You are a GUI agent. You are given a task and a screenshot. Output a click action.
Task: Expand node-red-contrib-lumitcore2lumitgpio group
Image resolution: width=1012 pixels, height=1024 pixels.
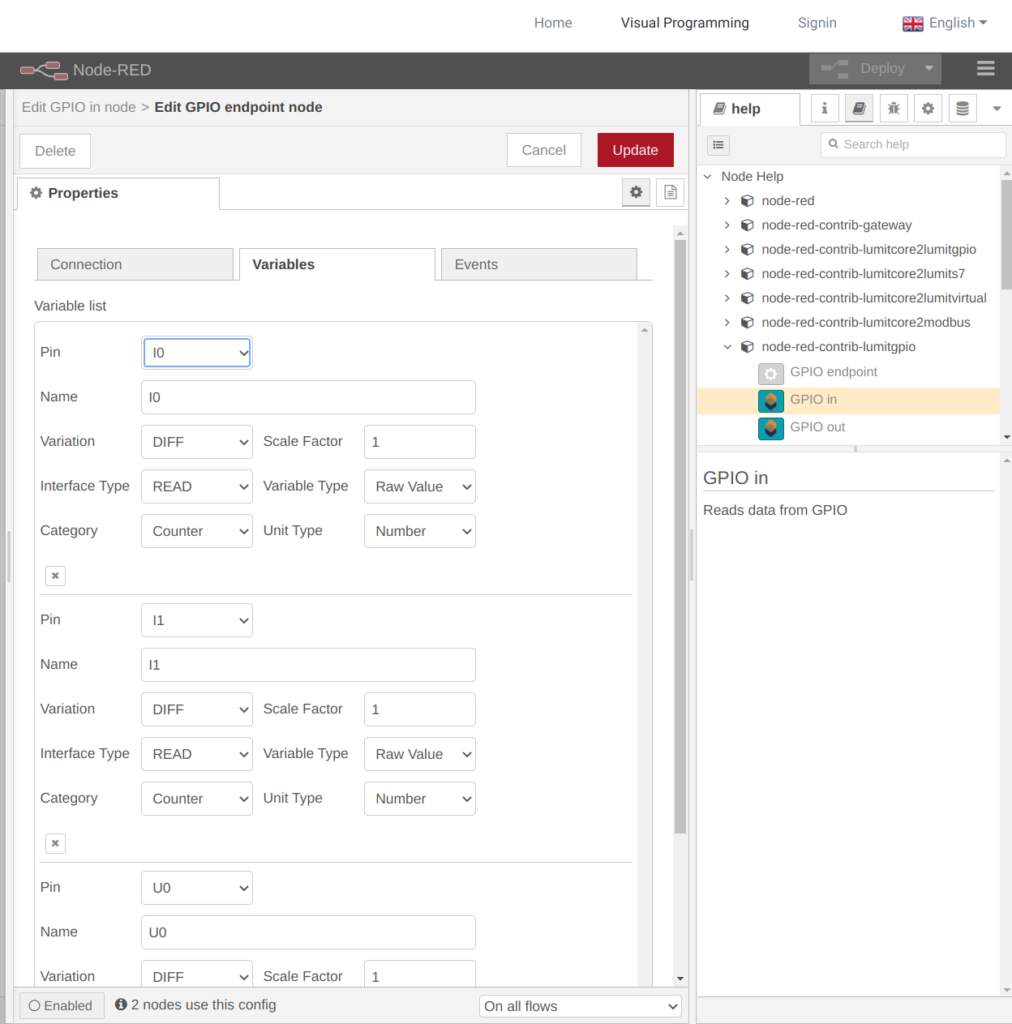click(727, 249)
